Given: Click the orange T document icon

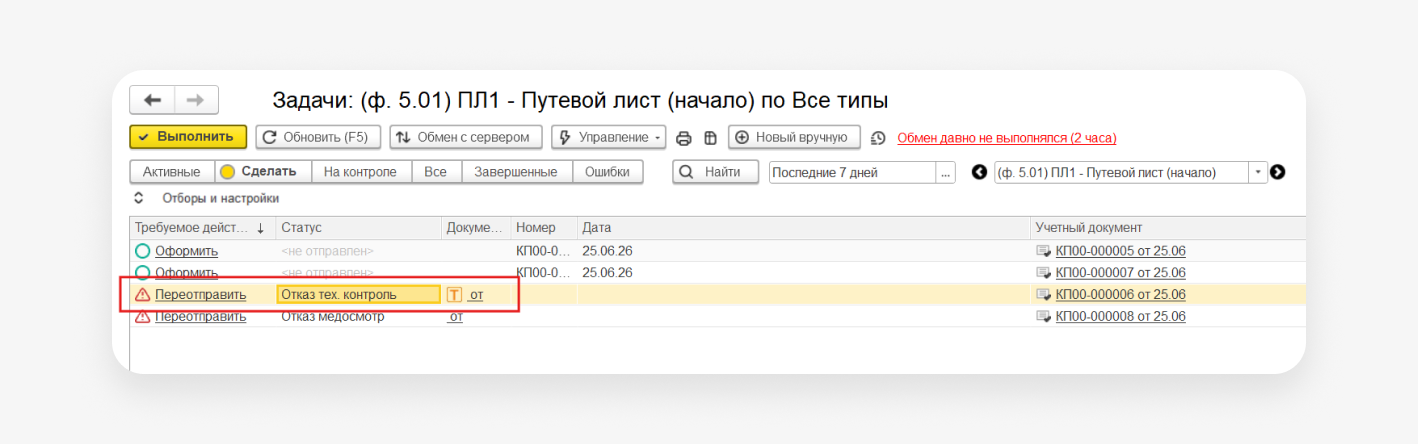Looking at the screenshot, I should pos(455,294).
